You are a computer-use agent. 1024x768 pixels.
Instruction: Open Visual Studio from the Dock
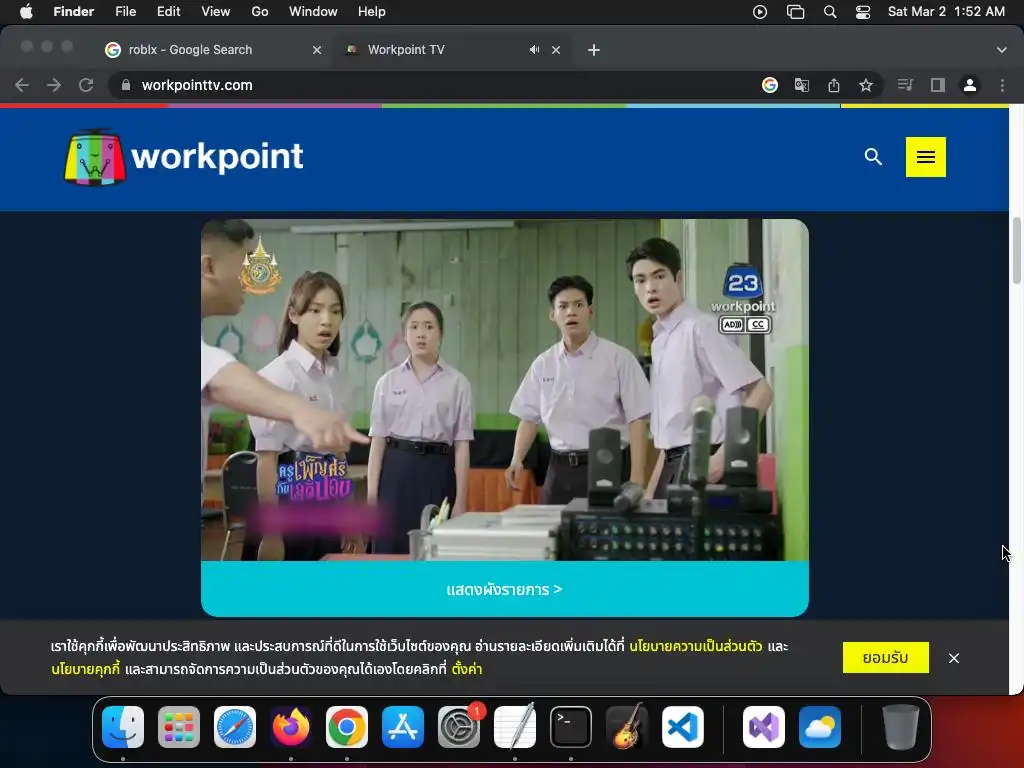point(764,727)
